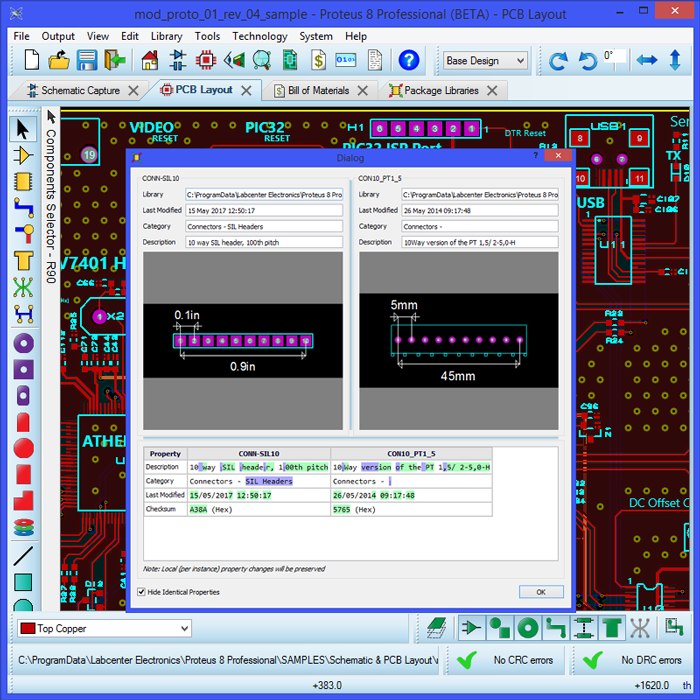Select the Via Mode tool

[24, 233]
